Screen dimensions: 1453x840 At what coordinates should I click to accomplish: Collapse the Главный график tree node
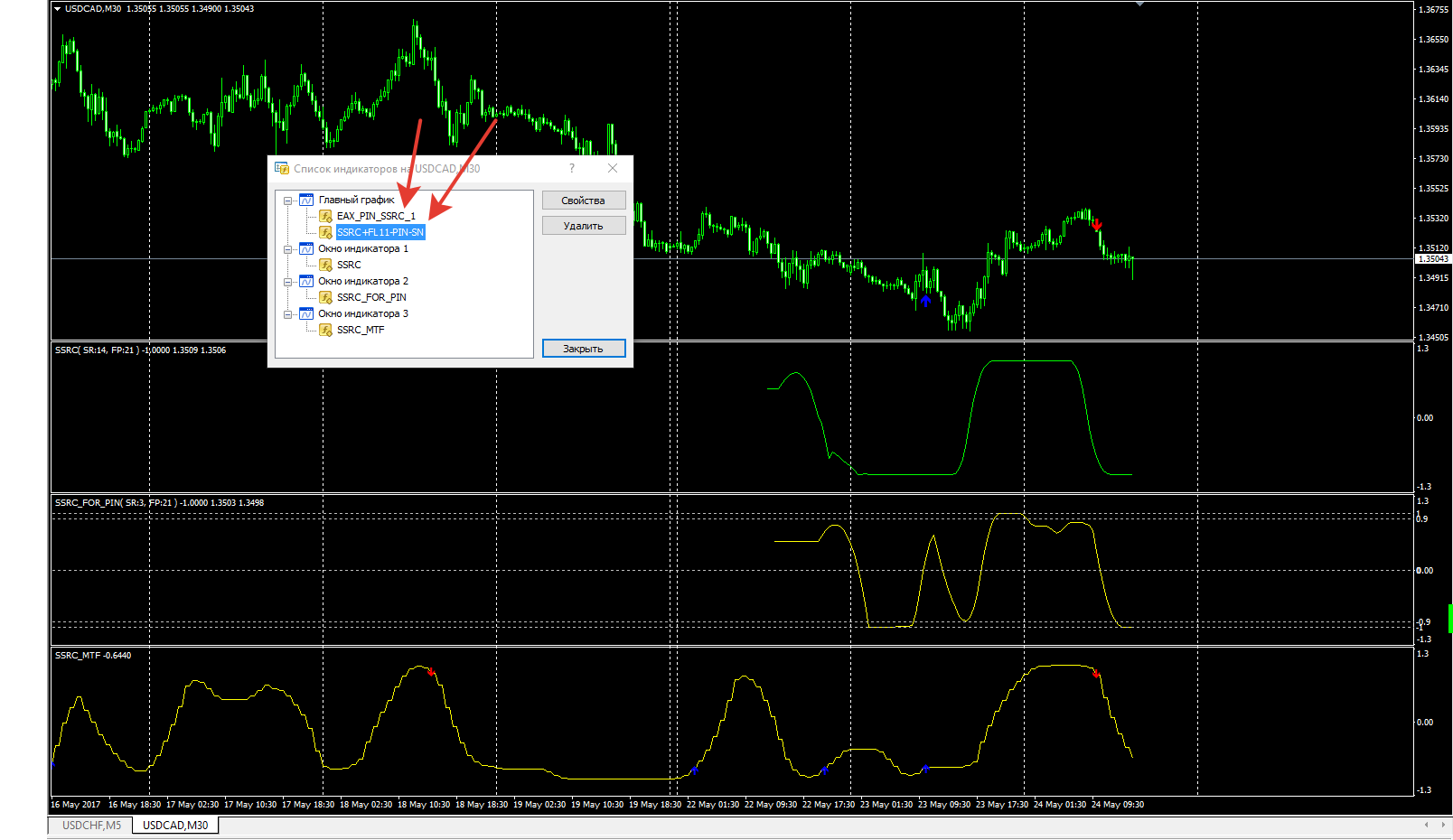tap(288, 201)
